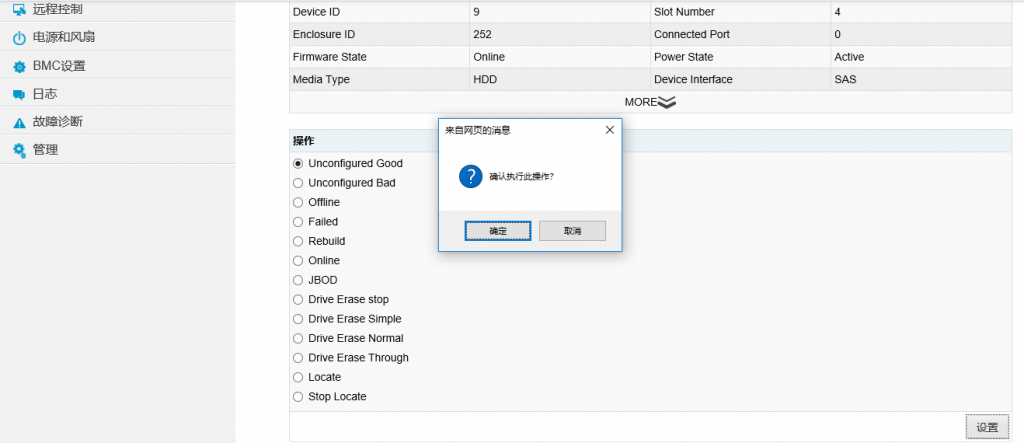Expand the MORE details chevron
The image size is (1024, 443).
[666, 102]
